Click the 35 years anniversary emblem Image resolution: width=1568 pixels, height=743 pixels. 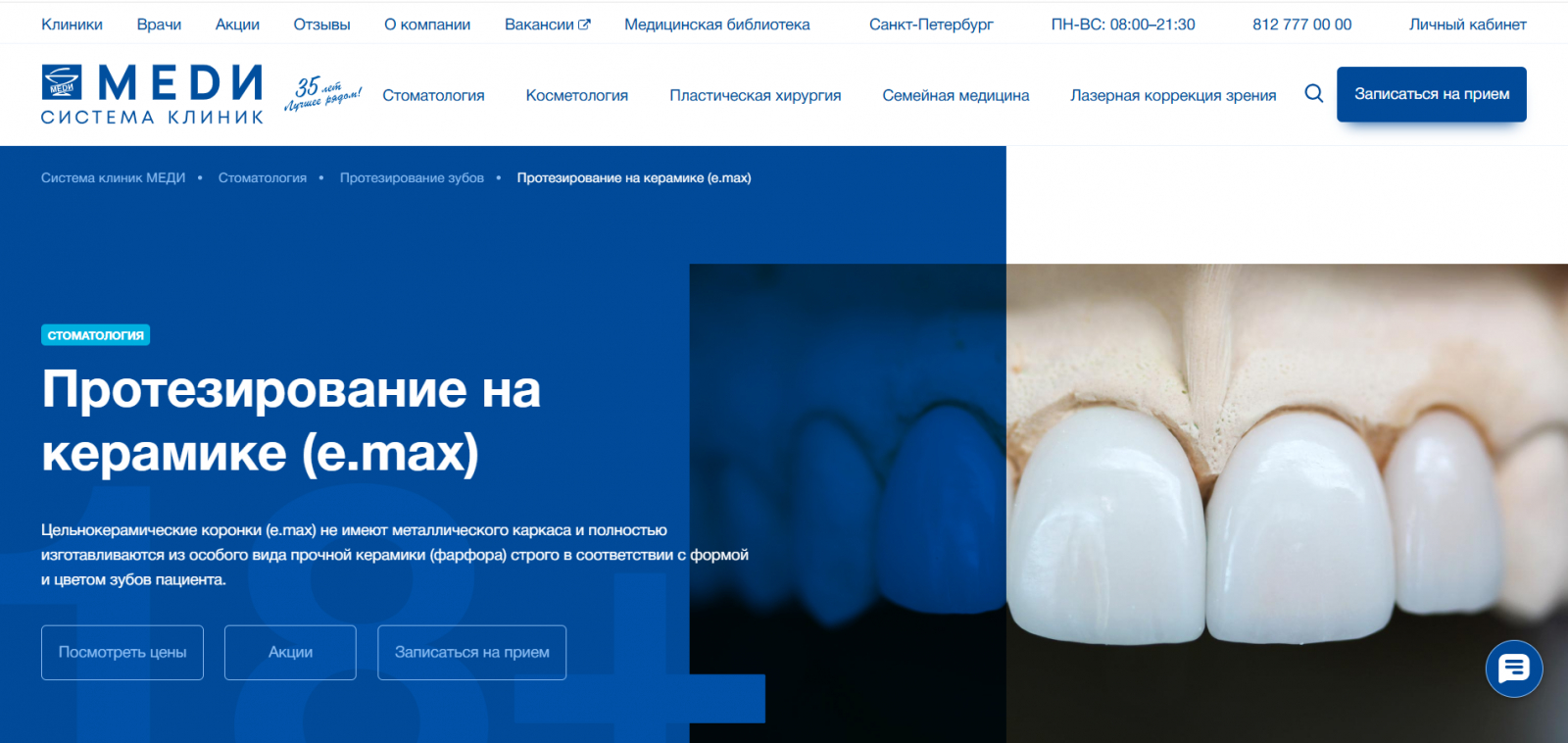click(x=323, y=94)
